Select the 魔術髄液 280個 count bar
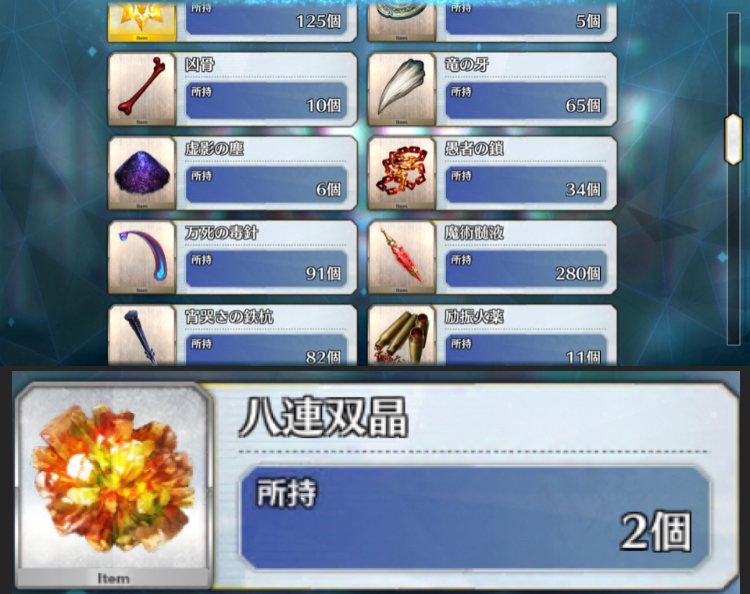 pyautogui.click(x=526, y=269)
